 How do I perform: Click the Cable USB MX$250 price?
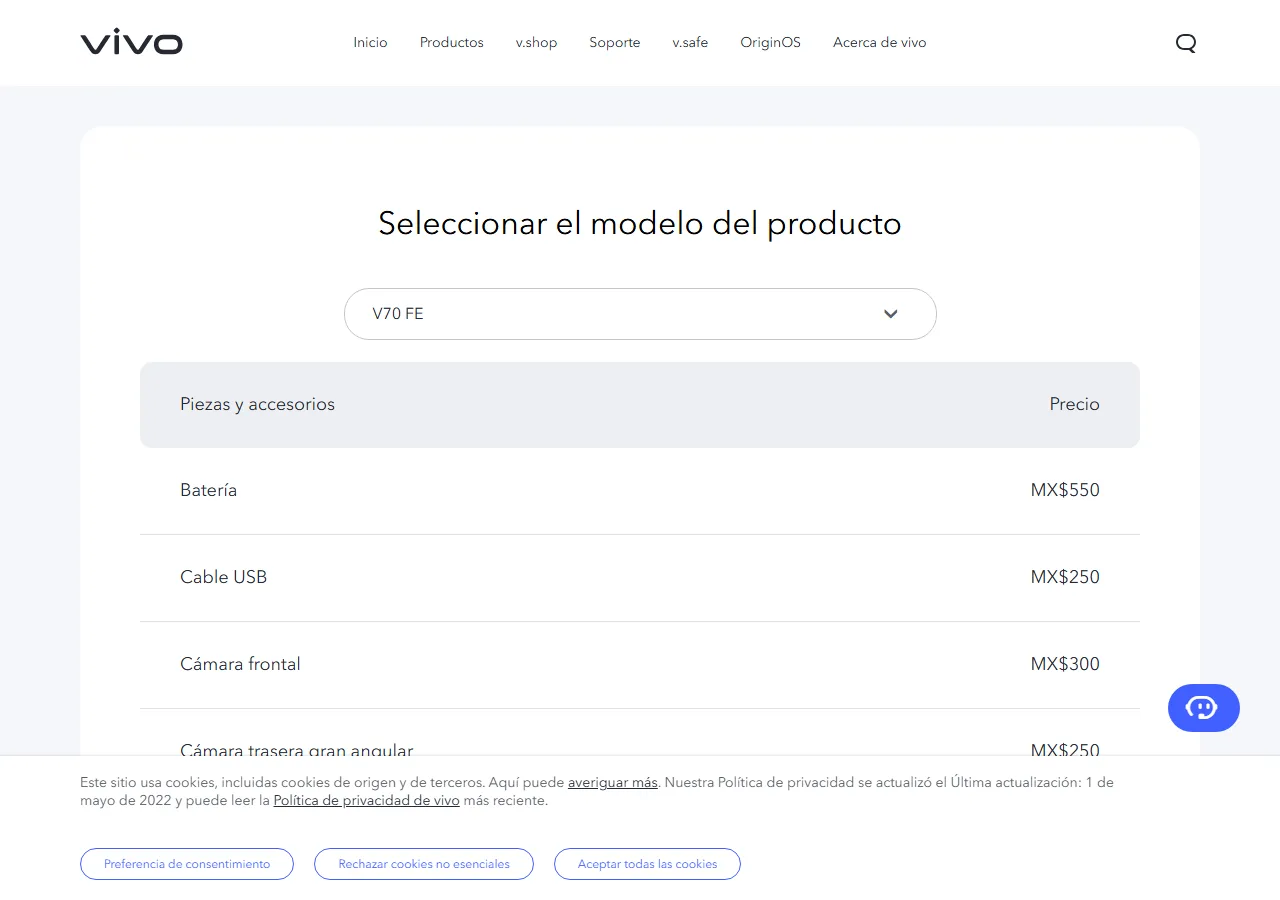coord(1065,577)
